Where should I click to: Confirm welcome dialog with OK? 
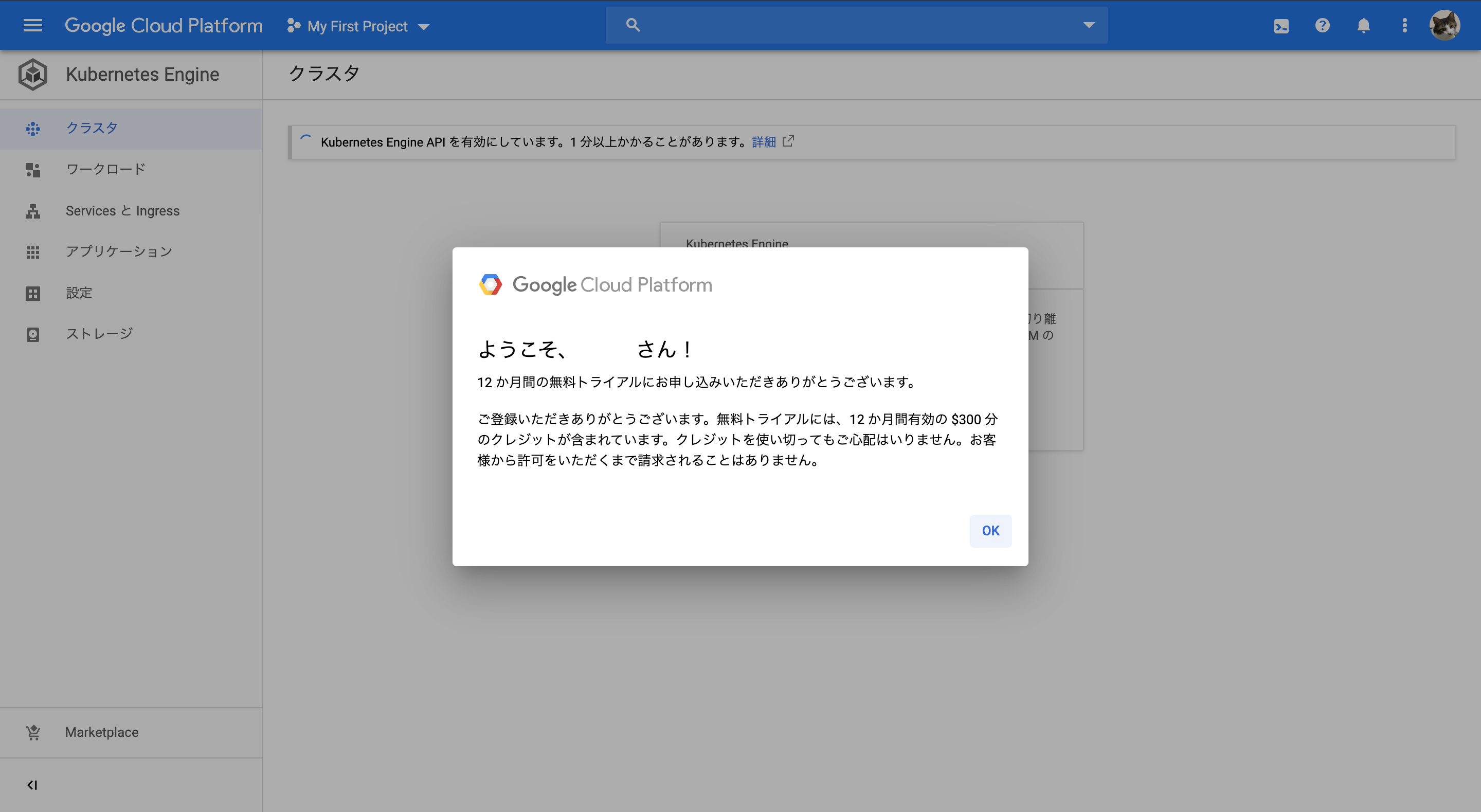(x=990, y=530)
